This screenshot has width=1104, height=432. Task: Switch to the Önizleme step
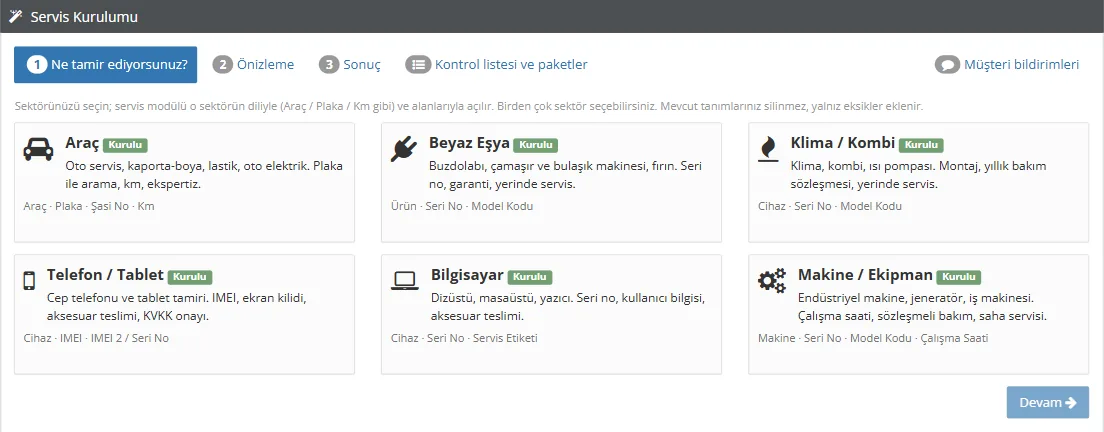click(253, 65)
